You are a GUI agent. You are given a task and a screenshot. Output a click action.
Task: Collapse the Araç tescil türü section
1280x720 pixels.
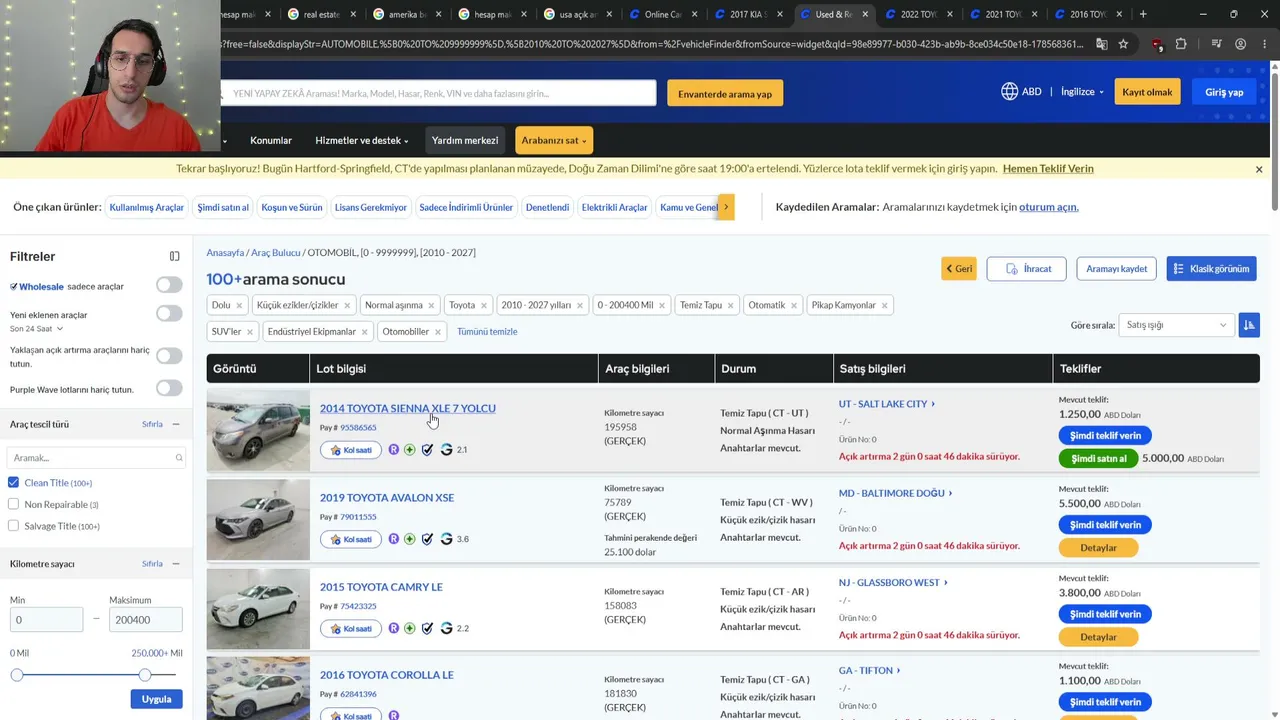pyautogui.click(x=176, y=424)
